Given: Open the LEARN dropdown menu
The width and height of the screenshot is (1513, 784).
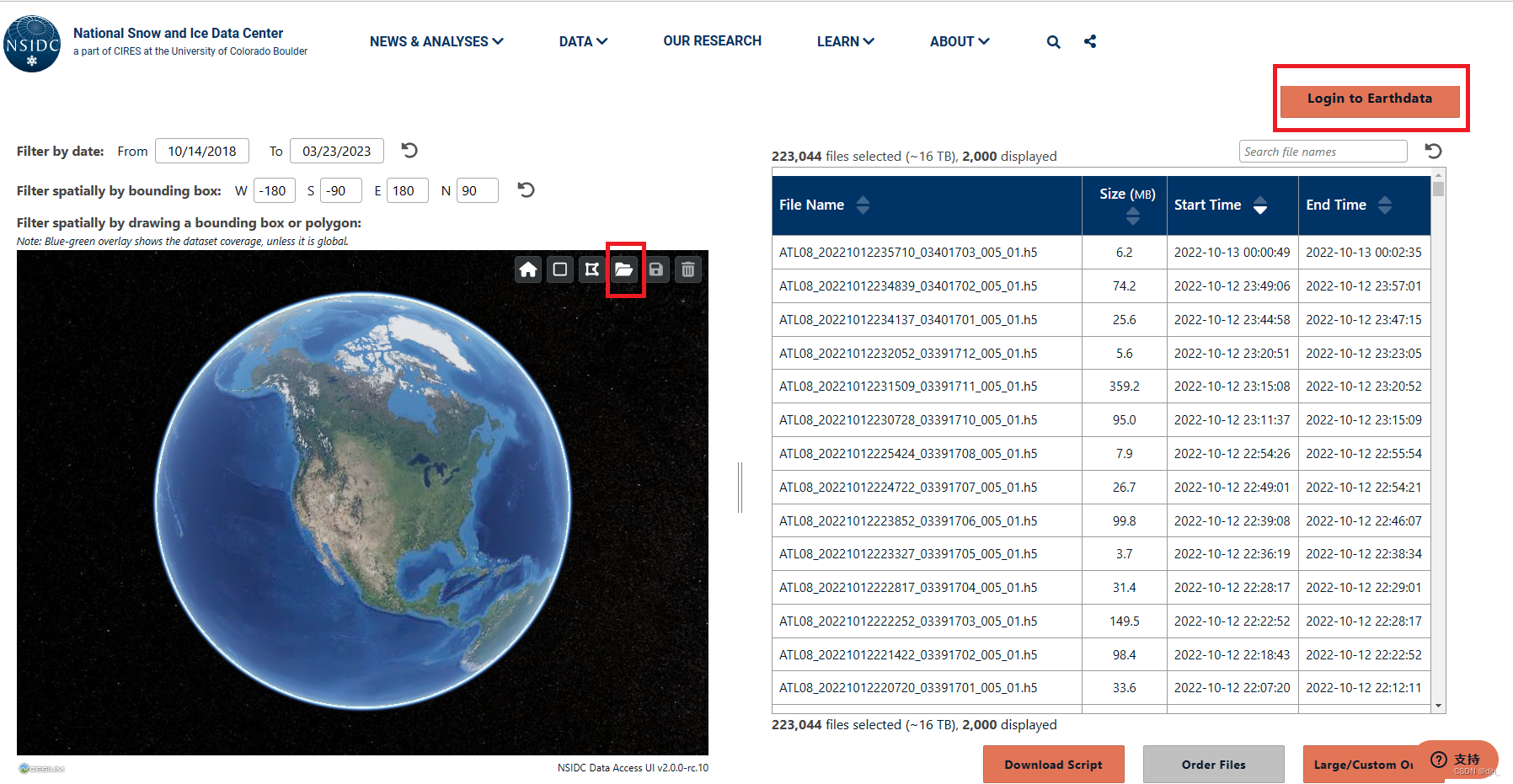Looking at the screenshot, I should tap(845, 40).
